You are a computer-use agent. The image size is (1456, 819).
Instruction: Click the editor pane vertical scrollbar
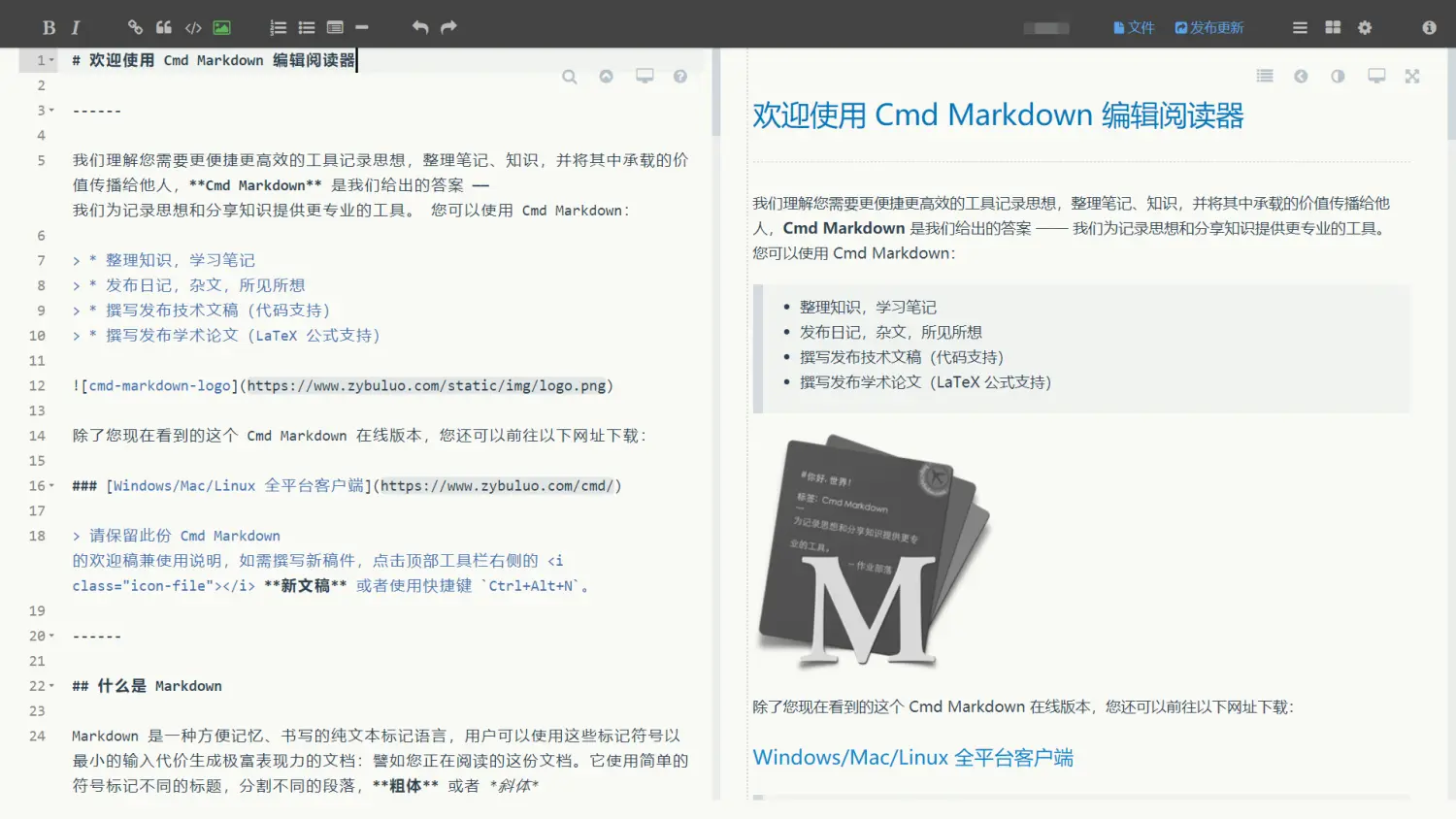click(x=715, y=92)
